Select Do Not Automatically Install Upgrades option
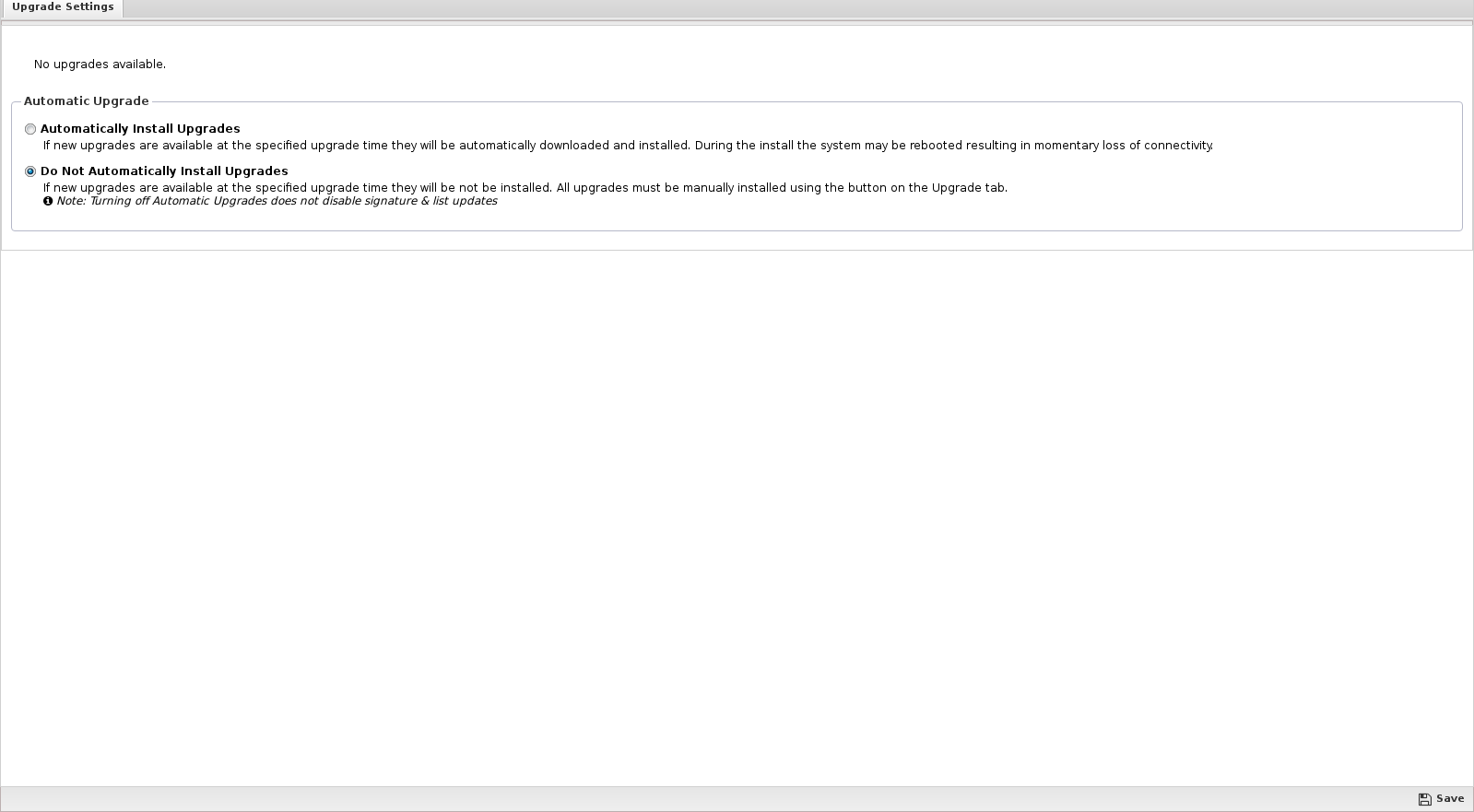Screen dimensions: 1474x812 tap(30, 171)
